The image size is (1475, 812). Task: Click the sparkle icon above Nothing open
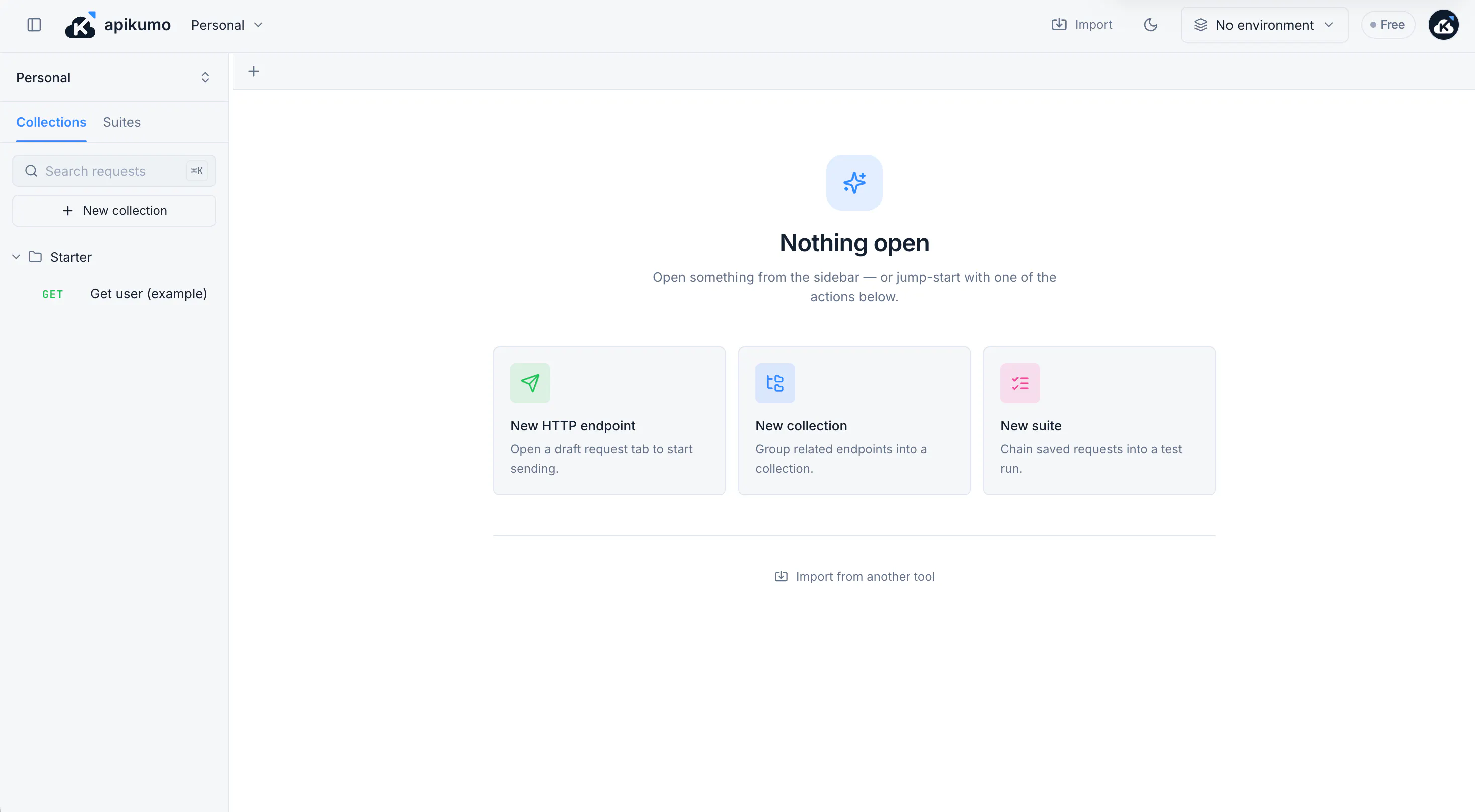tap(854, 183)
